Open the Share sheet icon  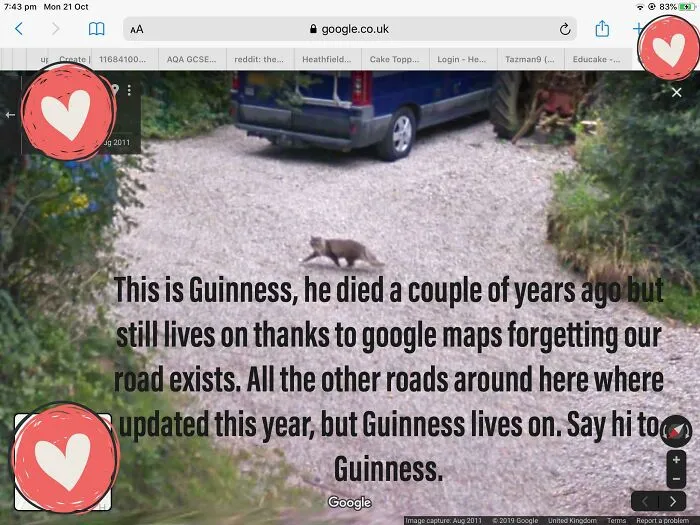tap(602, 29)
